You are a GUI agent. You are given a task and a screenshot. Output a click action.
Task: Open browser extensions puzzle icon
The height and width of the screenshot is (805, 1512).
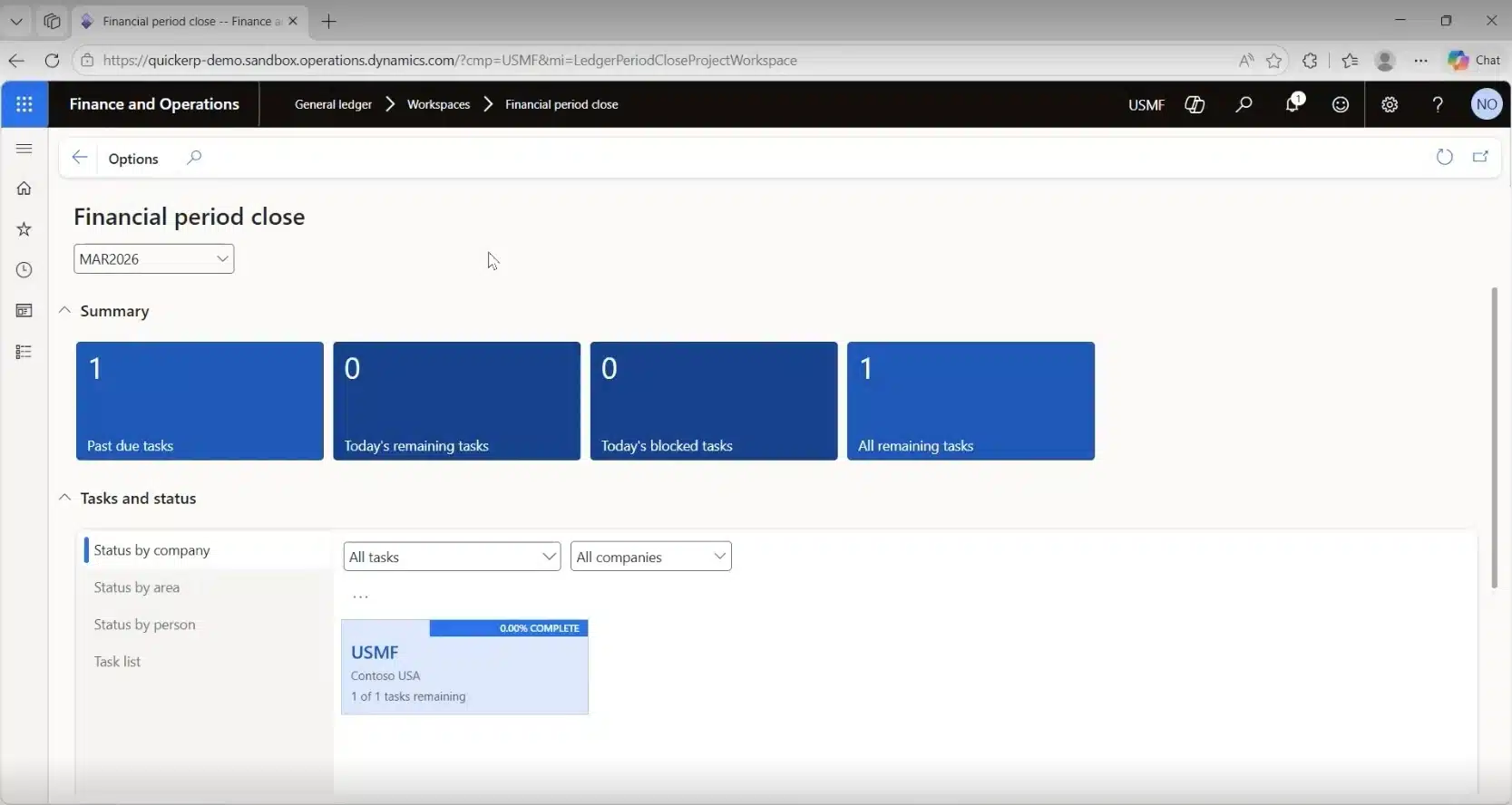pos(1310,60)
